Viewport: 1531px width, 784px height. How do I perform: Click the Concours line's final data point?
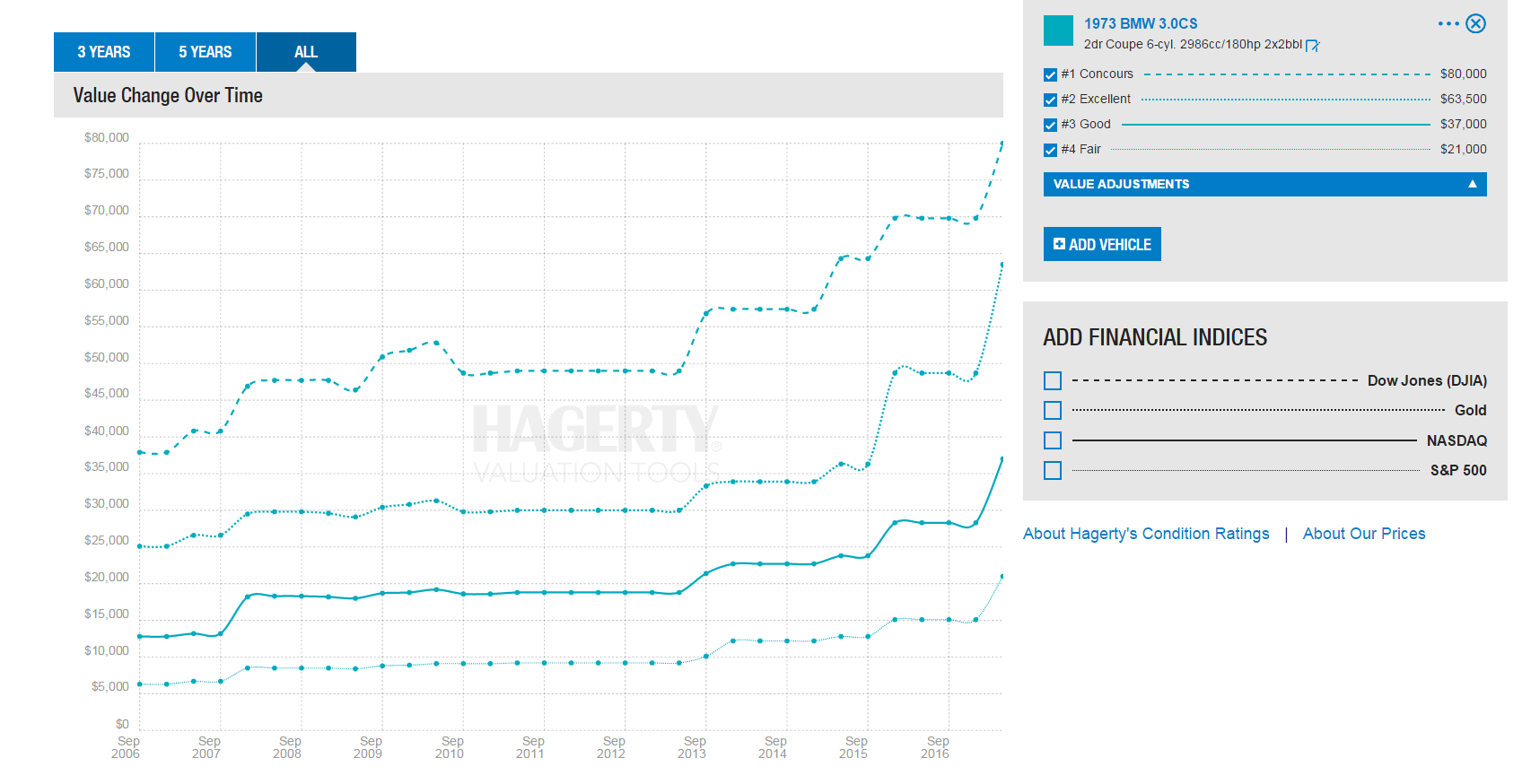point(1002,144)
